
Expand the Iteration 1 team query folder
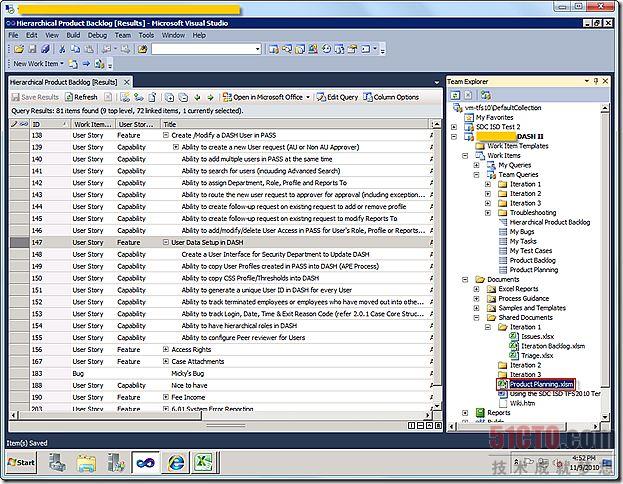488,184
